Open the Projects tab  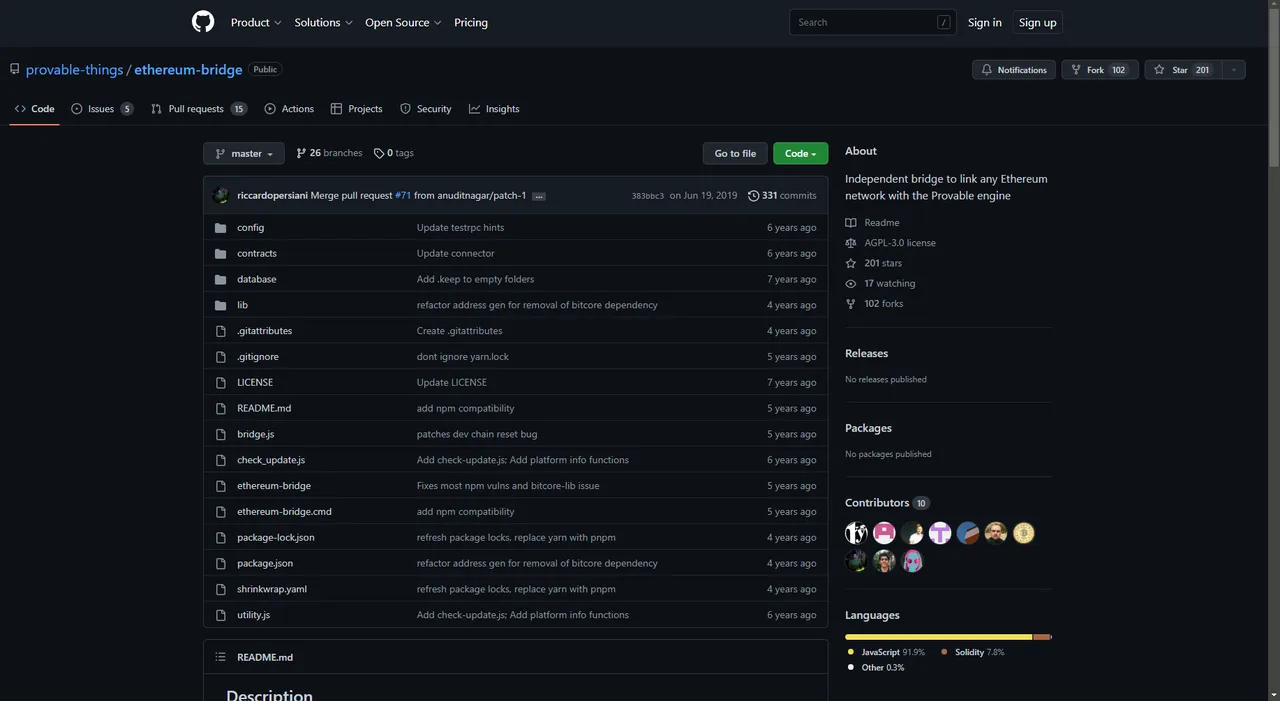click(x=356, y=109)
